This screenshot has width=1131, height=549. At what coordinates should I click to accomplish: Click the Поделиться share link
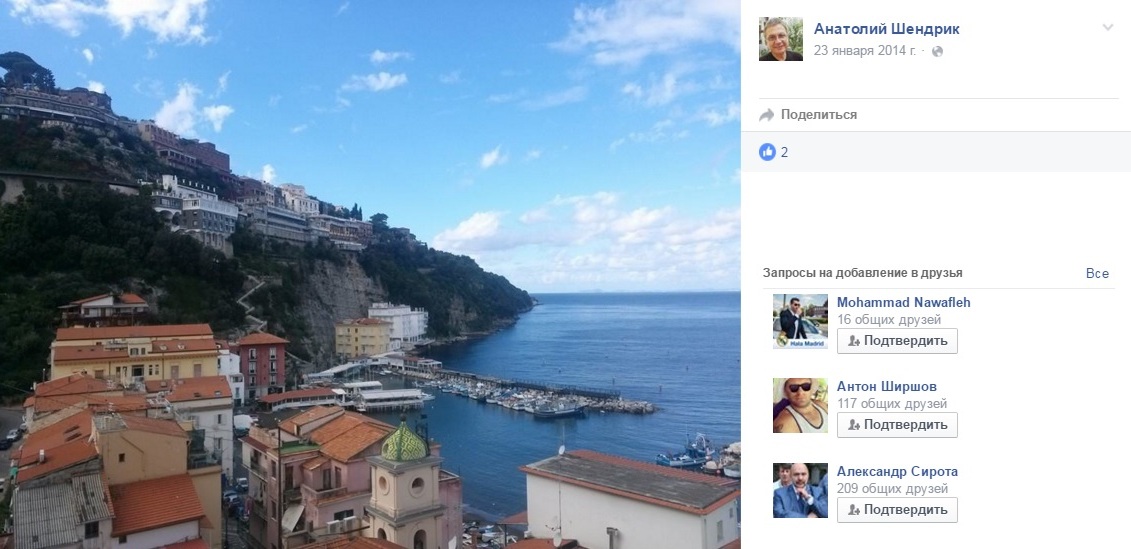[819, 115]
